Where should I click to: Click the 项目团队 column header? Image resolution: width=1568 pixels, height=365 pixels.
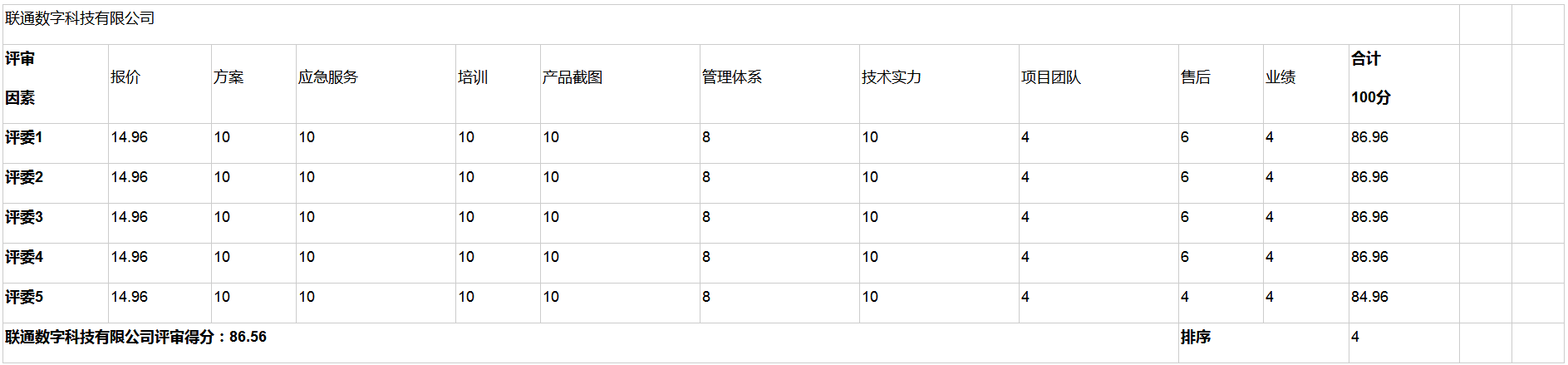click(1051, 77)
